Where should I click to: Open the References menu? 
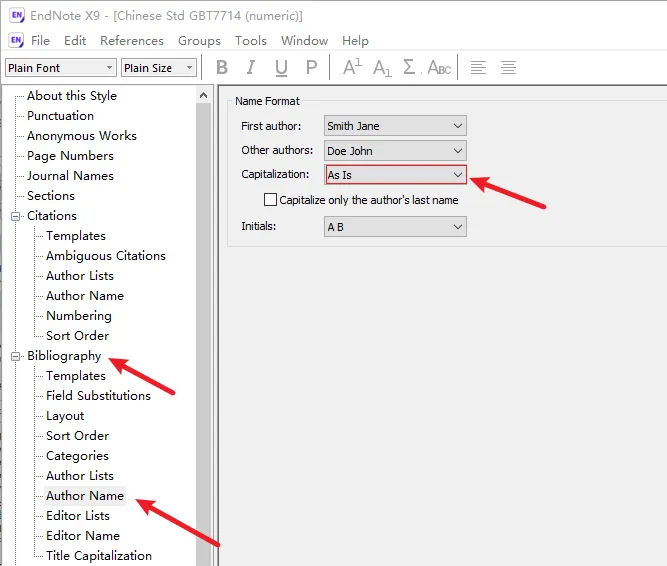[x=132, y=41]
